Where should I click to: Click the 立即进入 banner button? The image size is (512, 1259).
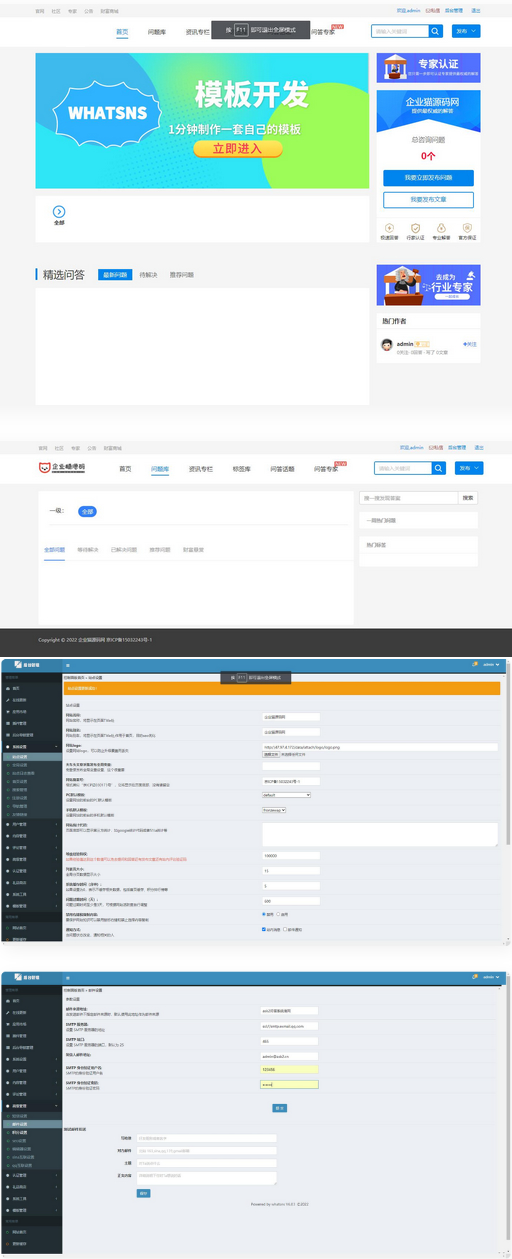click(236, 149)
